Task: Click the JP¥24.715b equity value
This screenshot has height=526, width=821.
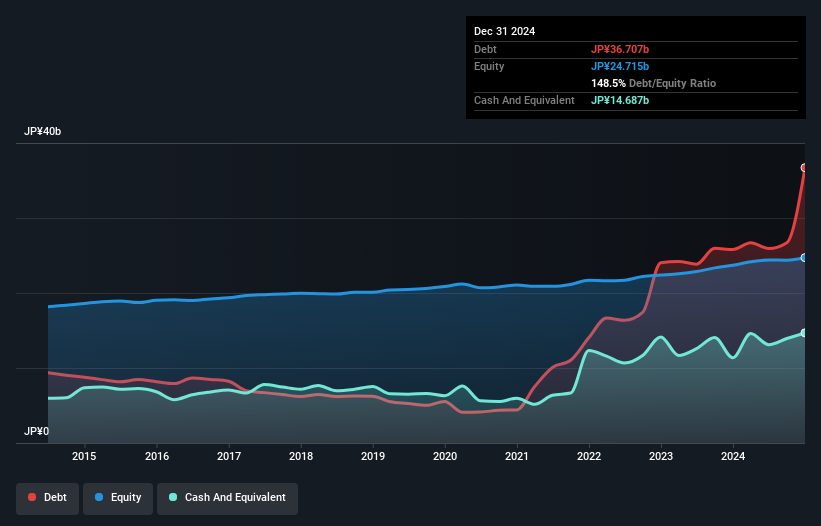Action: (620, 66)
